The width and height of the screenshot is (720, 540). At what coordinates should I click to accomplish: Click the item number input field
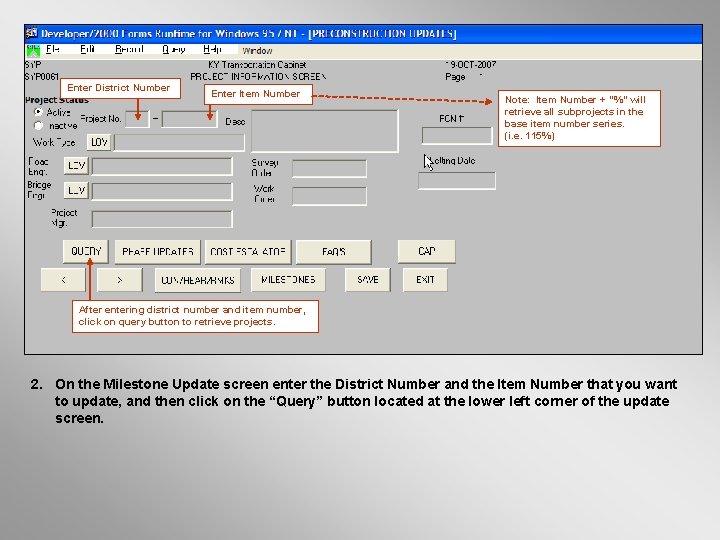click(x=189, y=119)
